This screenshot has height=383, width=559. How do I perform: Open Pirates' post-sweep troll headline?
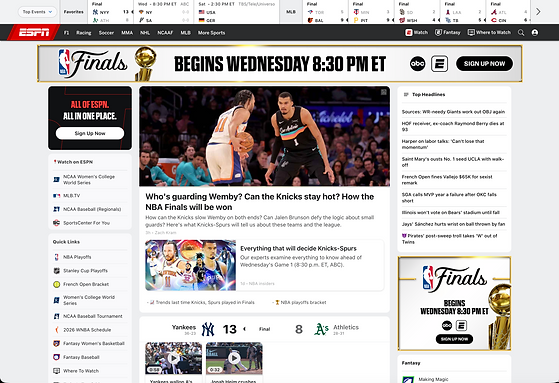pyautogui.click(x=450, y=239)
